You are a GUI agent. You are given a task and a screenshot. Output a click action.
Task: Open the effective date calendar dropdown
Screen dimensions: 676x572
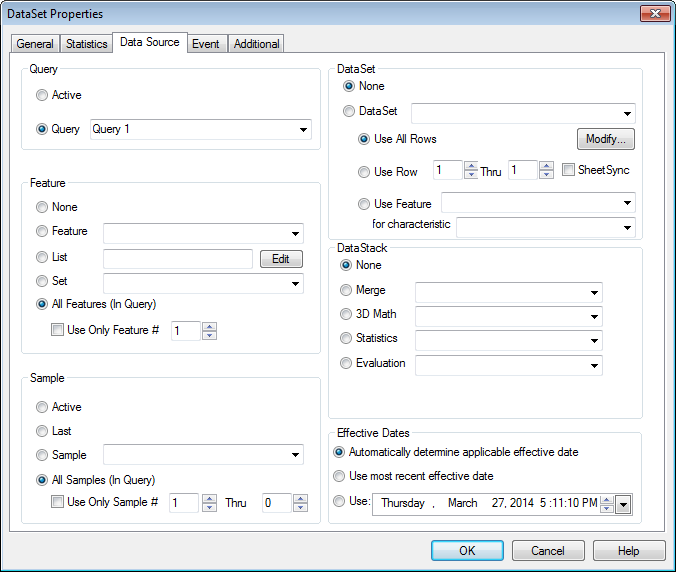[x=623, y=505]
